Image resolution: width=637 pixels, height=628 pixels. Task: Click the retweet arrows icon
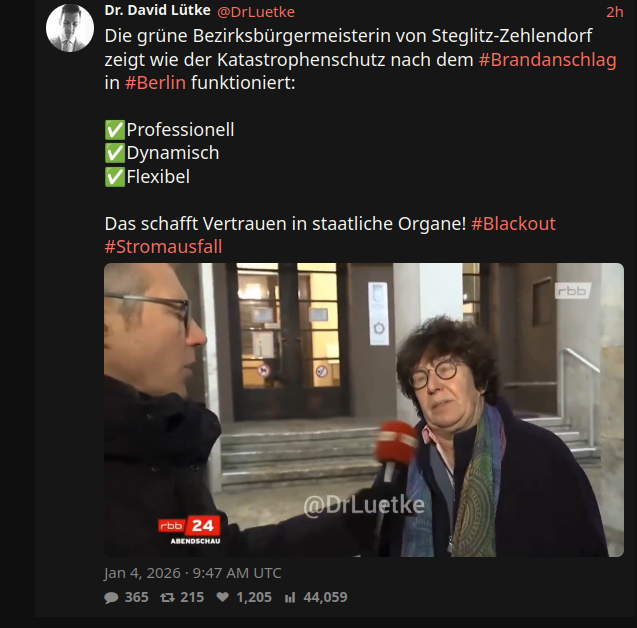167,598
